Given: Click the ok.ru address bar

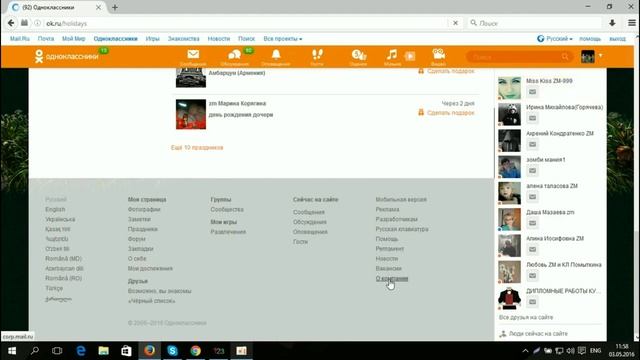Looking at the screenshot, I should pos(245,23).
